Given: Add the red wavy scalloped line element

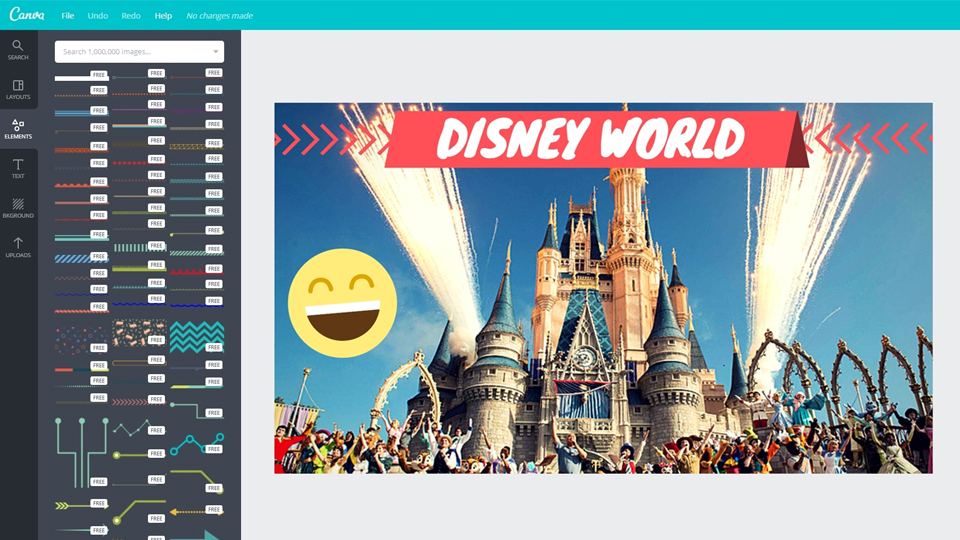Looking at the screenshot, I should click(197, 271).
